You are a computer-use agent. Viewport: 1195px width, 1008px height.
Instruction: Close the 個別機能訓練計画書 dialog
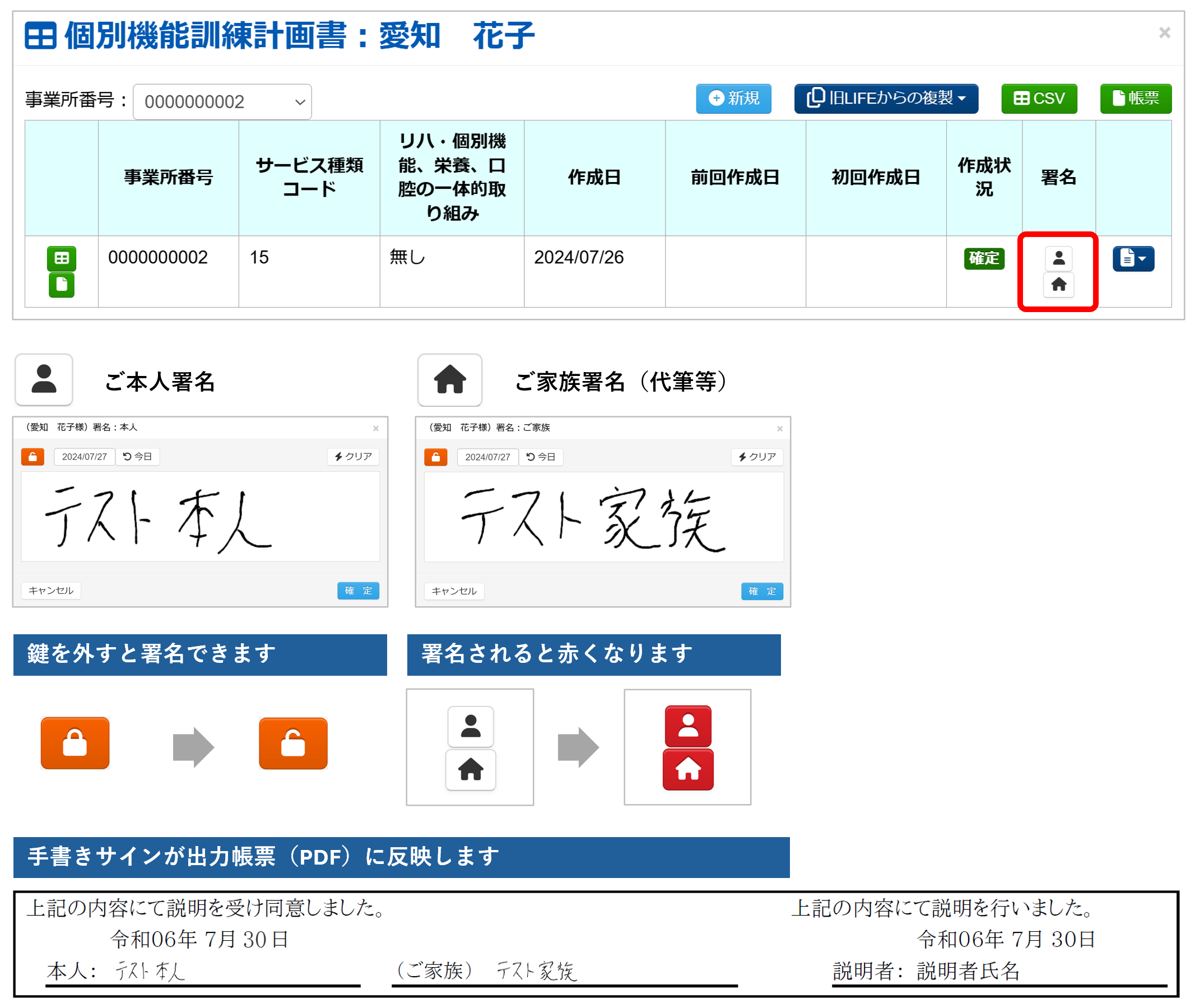tap(1164, 33)
